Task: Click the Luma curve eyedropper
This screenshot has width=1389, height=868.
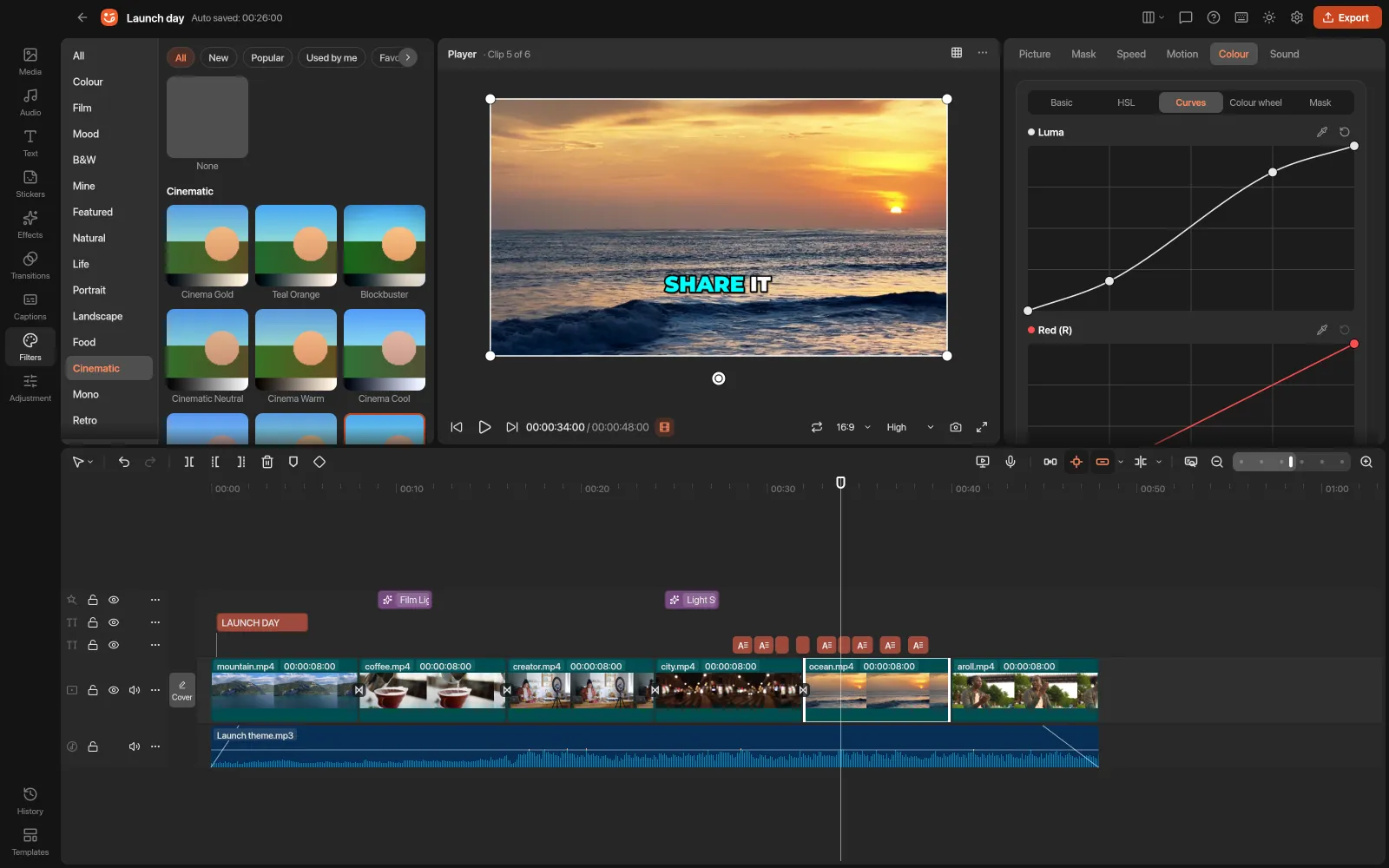Action: tap(1322, 132)
